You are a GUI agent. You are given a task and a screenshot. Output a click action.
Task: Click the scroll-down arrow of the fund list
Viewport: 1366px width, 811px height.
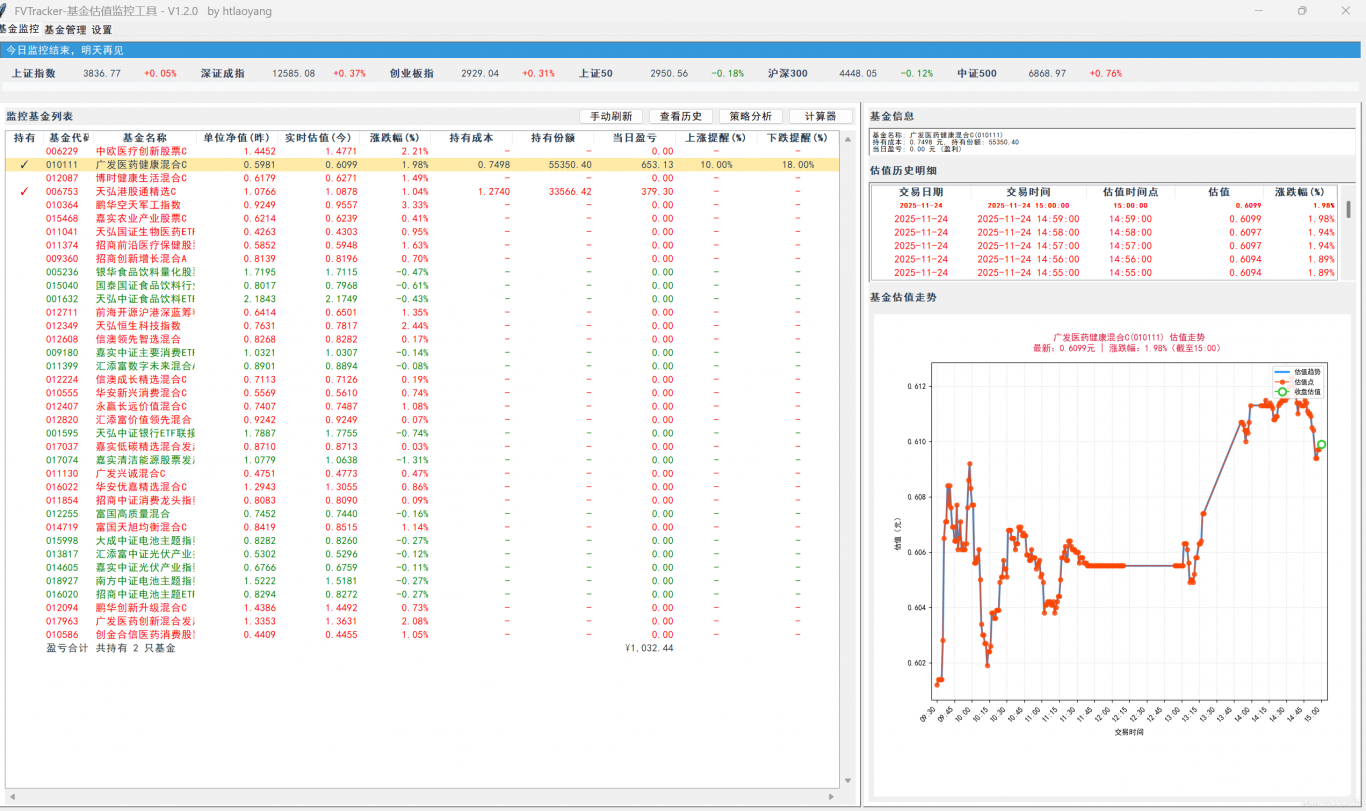pos(848,781)
